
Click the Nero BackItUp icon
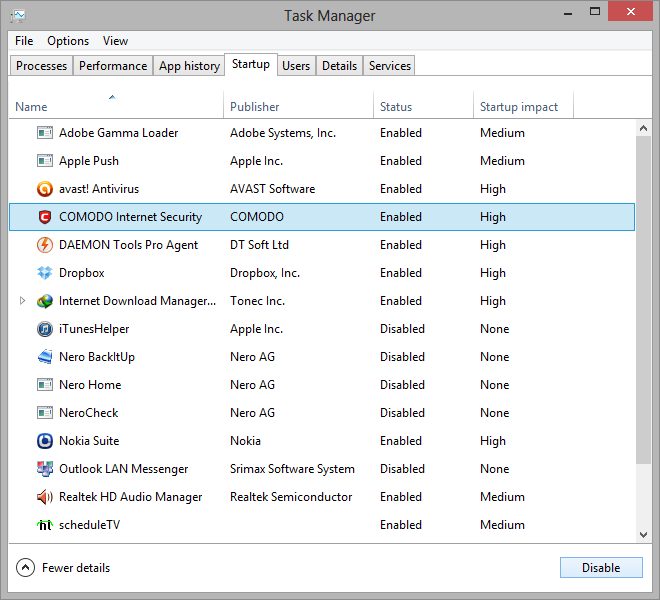[45, 357]
